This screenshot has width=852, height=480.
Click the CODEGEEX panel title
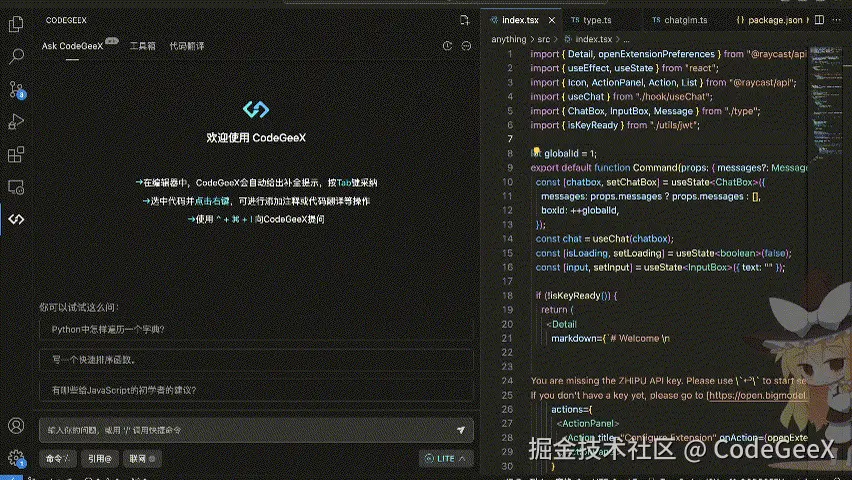[66, 20]
